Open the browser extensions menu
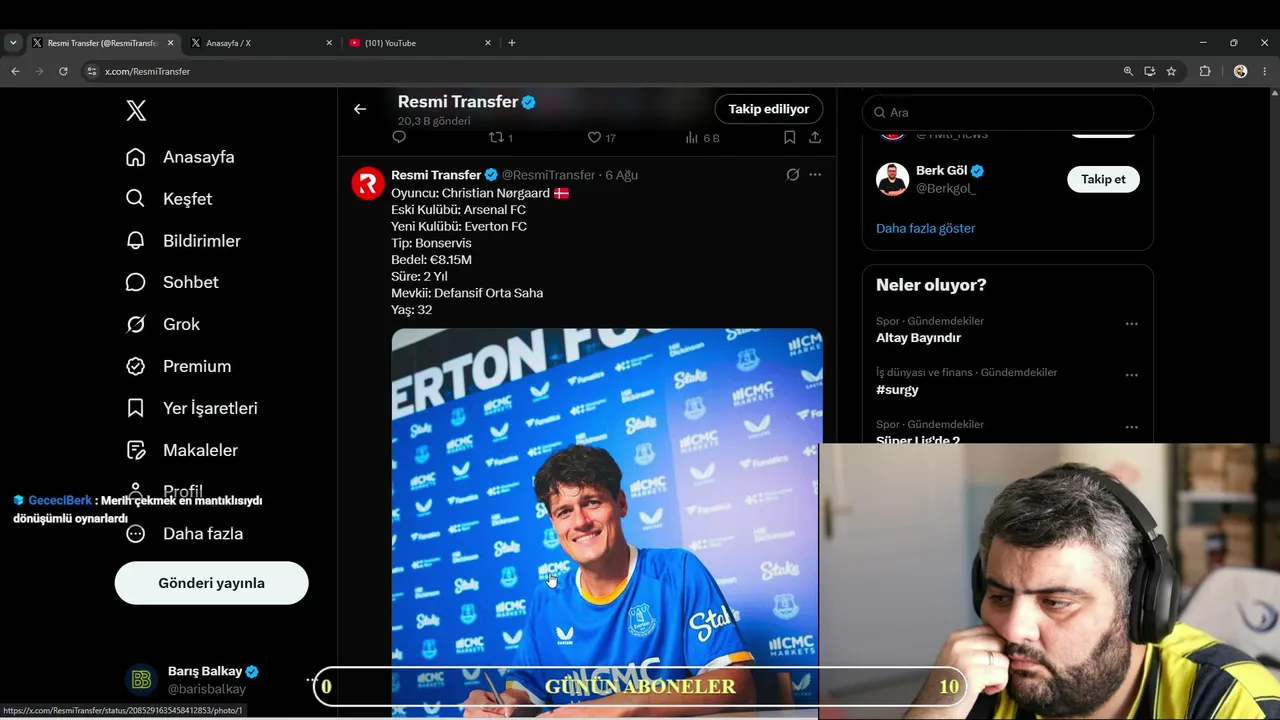 click(x=1204, y=71)
